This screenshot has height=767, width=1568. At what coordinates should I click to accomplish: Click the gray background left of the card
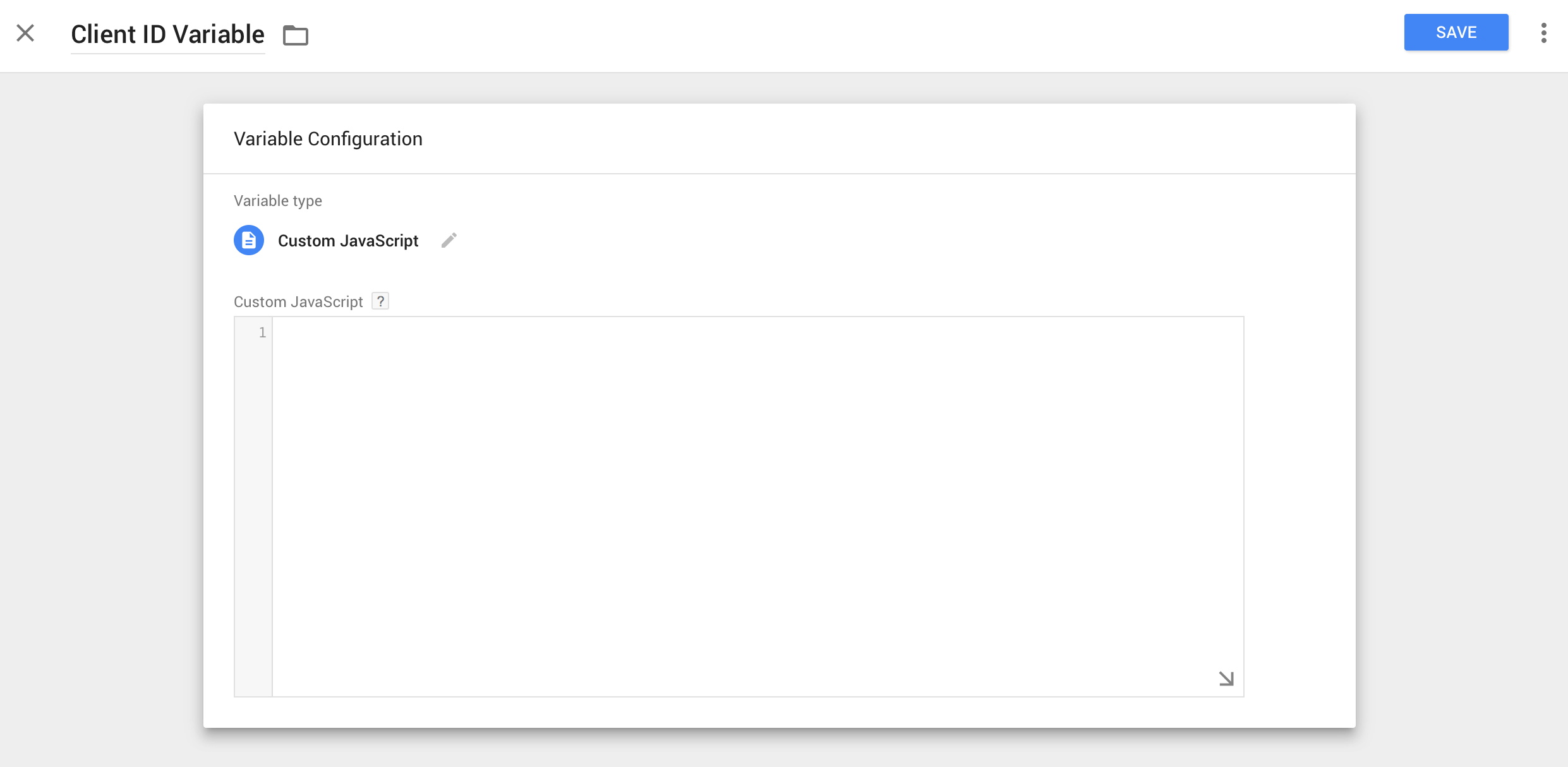[101, 411]
